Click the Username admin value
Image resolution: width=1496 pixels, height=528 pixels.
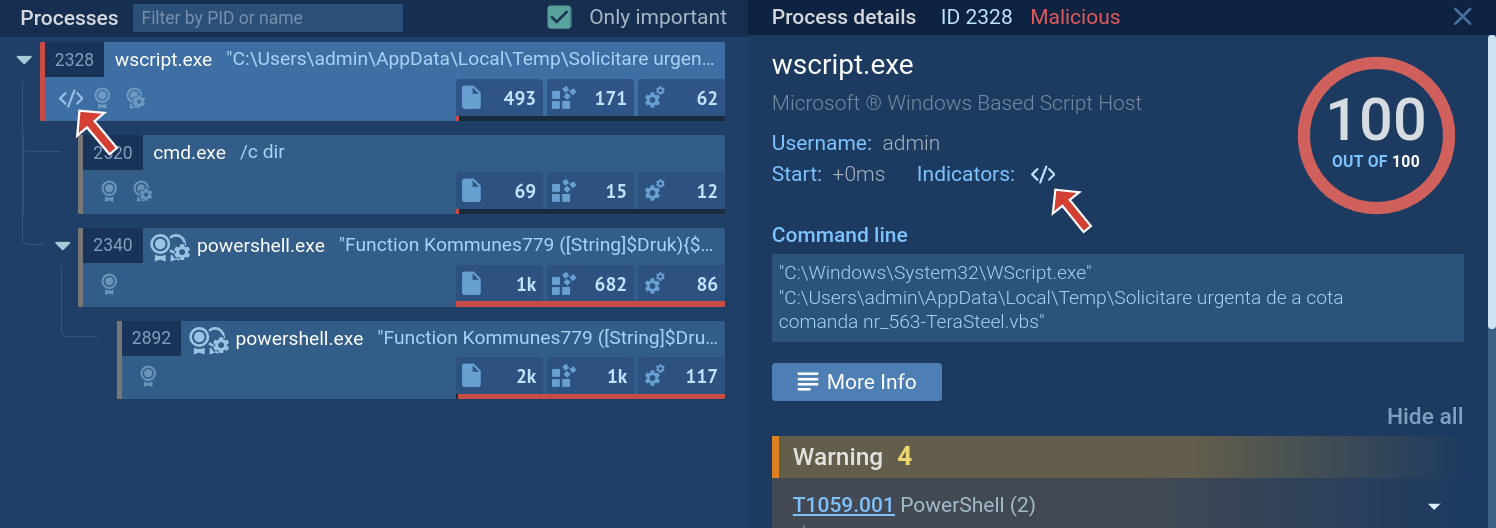tap(910, 143)
